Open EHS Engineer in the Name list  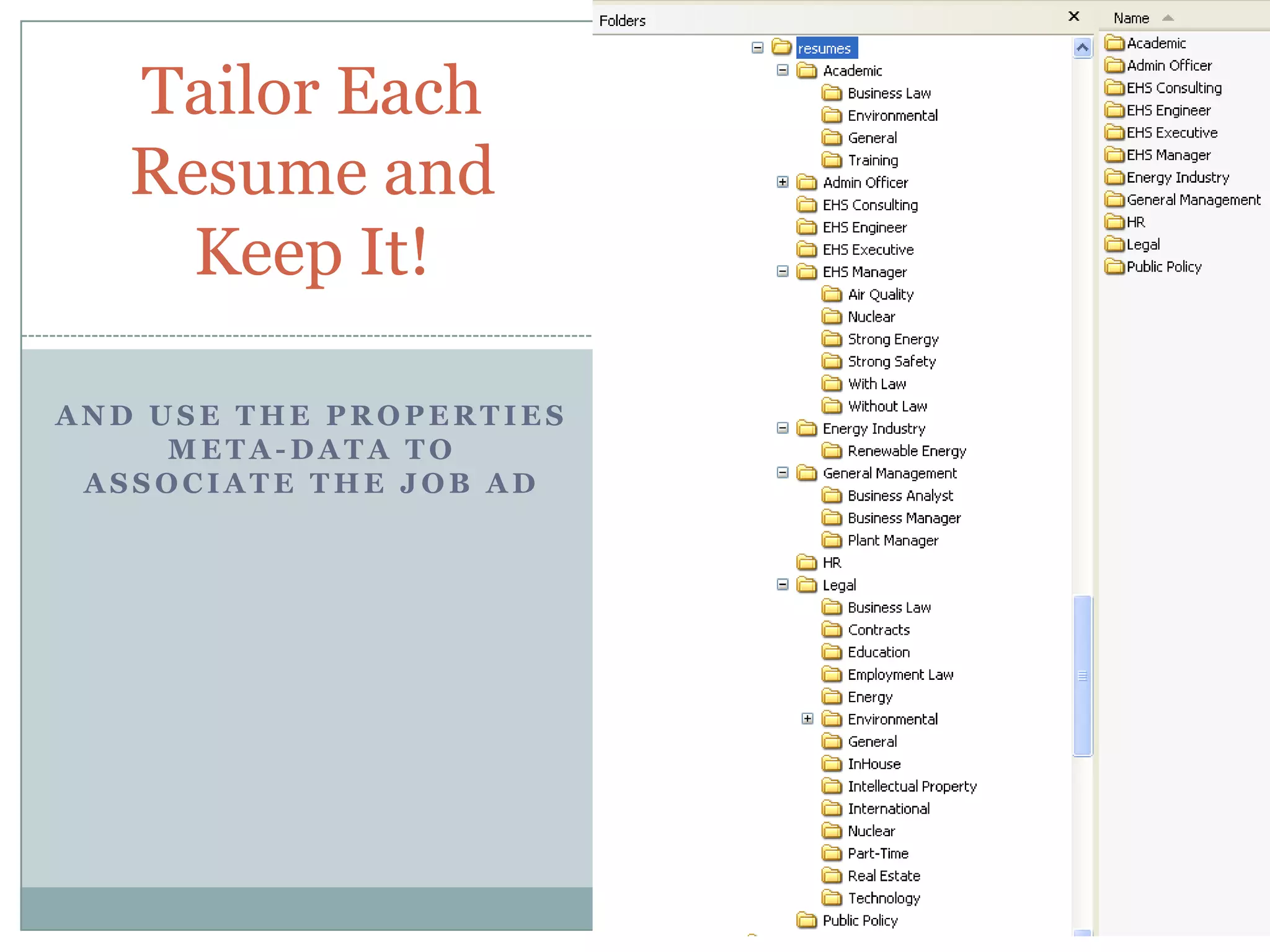pyautogui.click(x=1157, y=110)
